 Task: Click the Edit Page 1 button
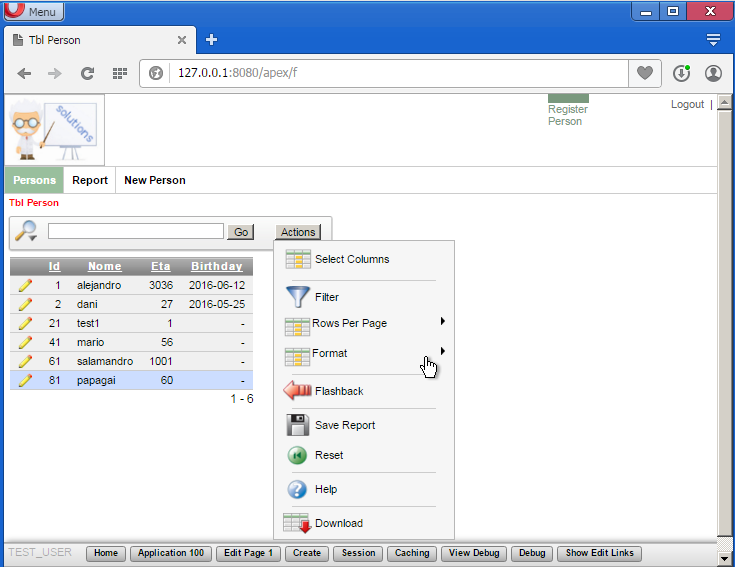point(248,553)
